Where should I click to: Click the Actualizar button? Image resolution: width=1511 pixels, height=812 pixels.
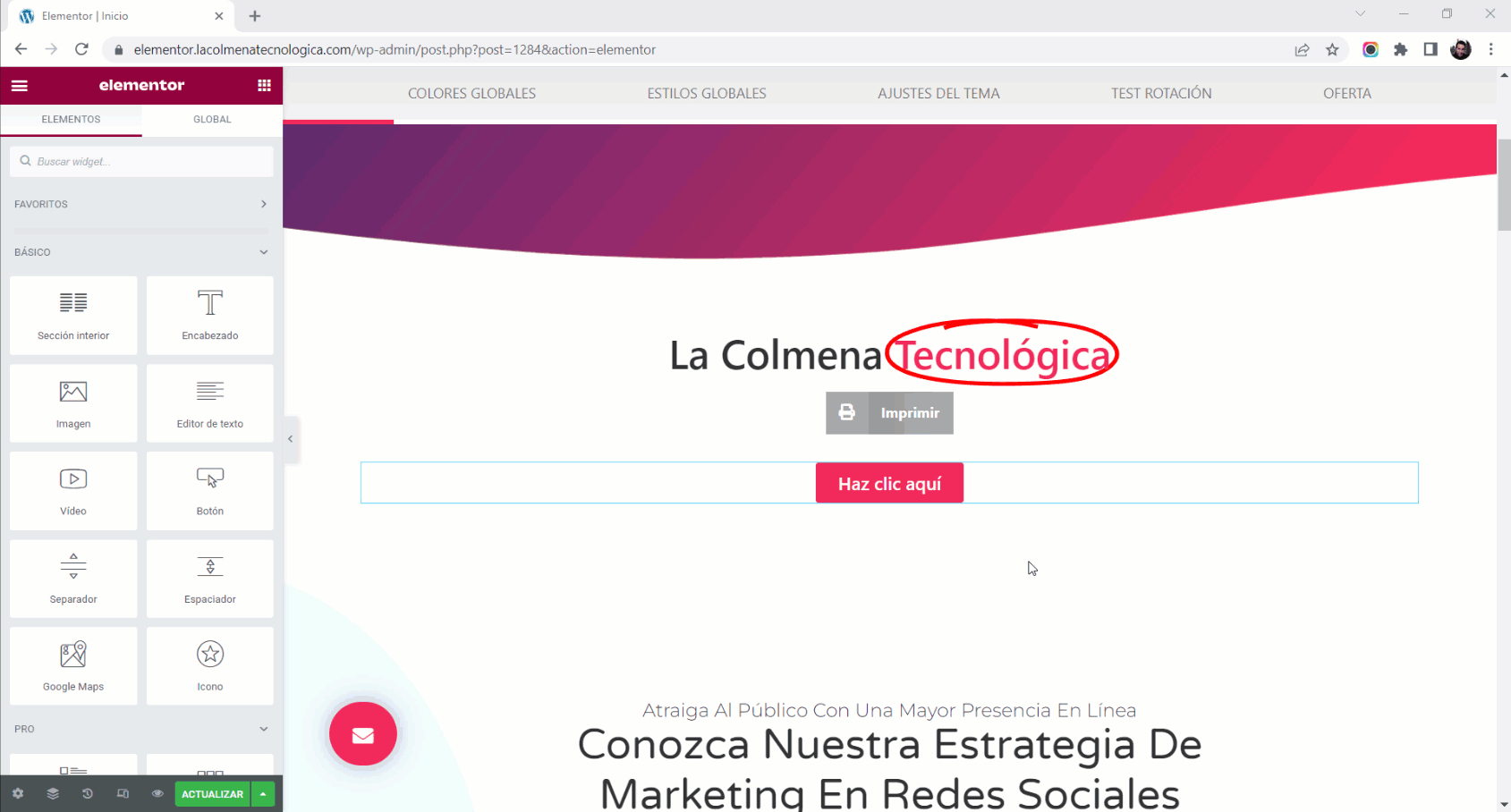coord(213,794)
